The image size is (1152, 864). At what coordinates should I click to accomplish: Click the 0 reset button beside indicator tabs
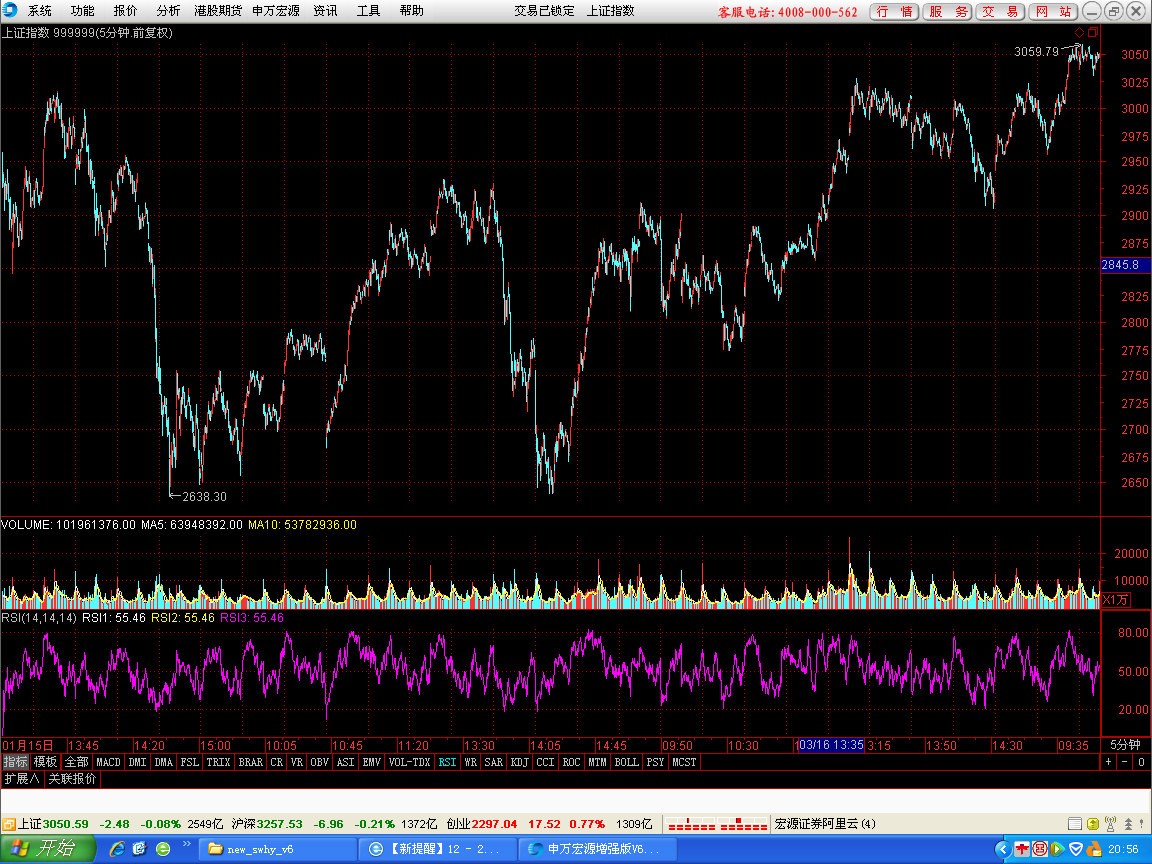[1141, 762]
